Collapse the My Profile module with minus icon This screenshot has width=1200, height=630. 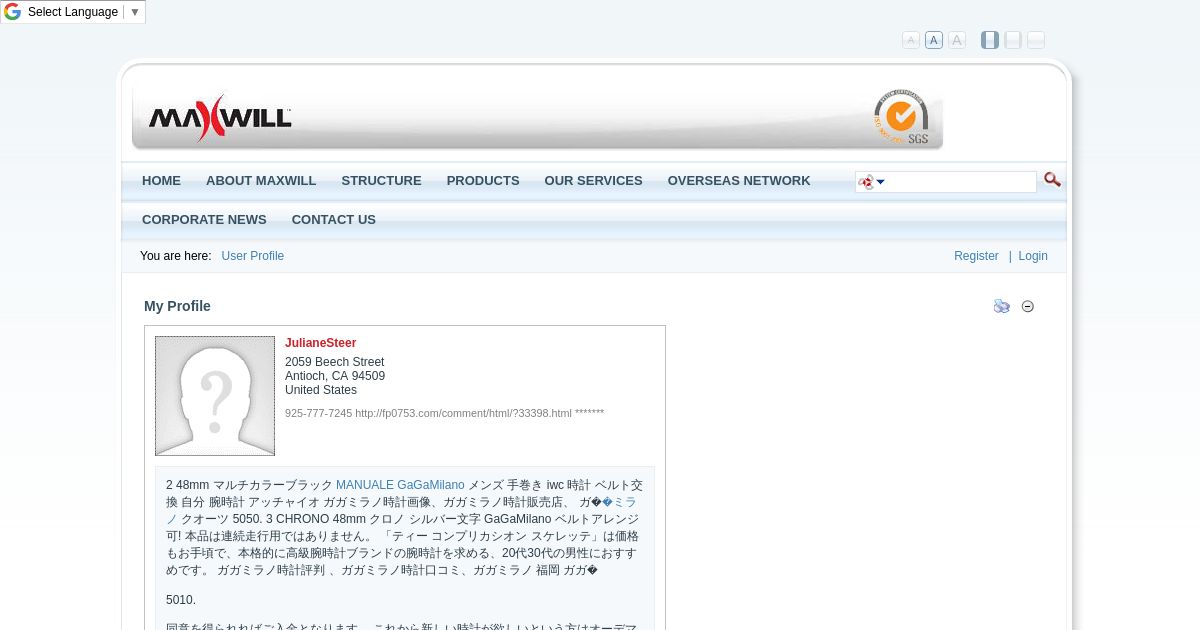coord(1028,306)
